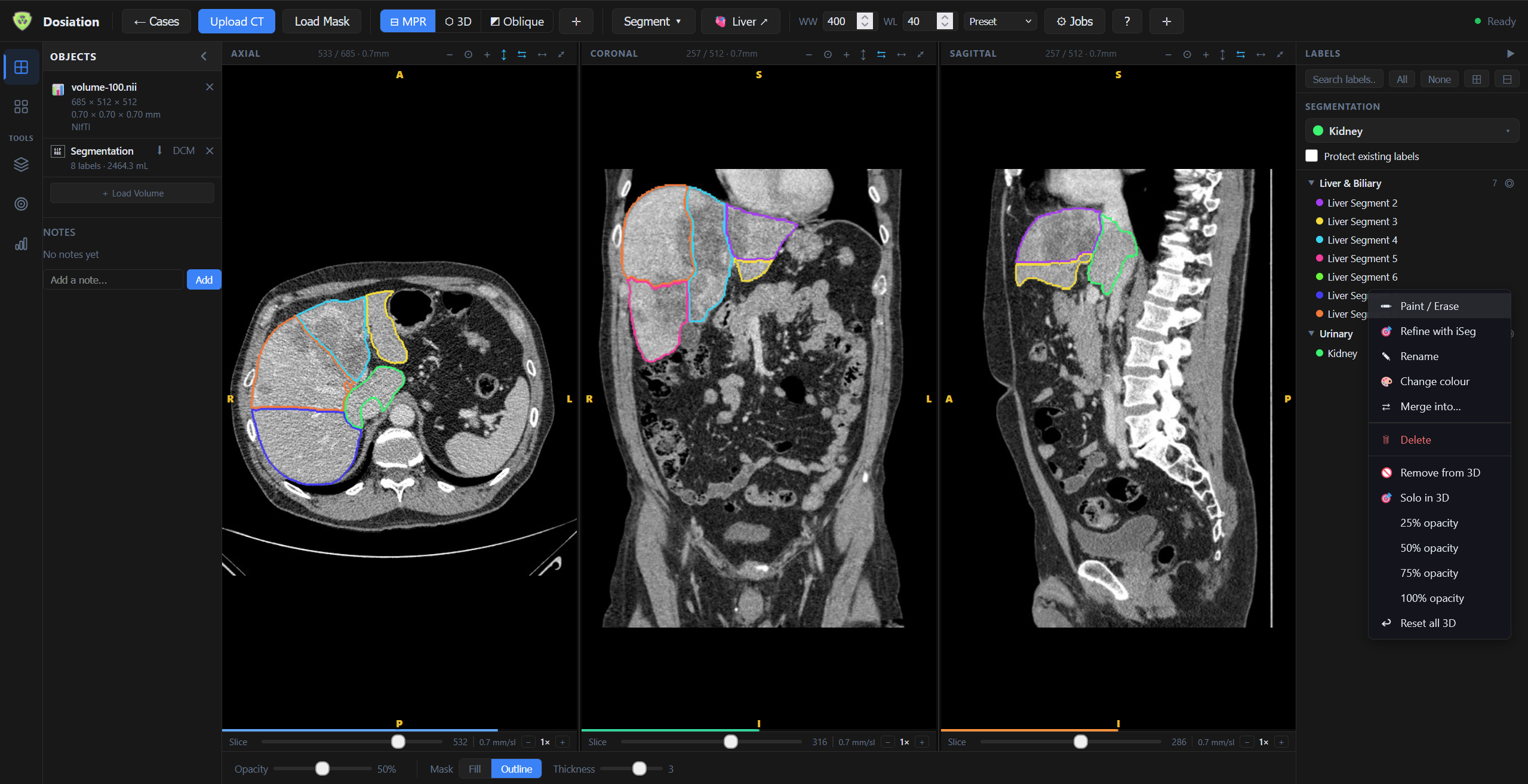This screenshot has height=784, width=1528.
Task: Click the Upload CT button
Action: click(x=236, y=21)
